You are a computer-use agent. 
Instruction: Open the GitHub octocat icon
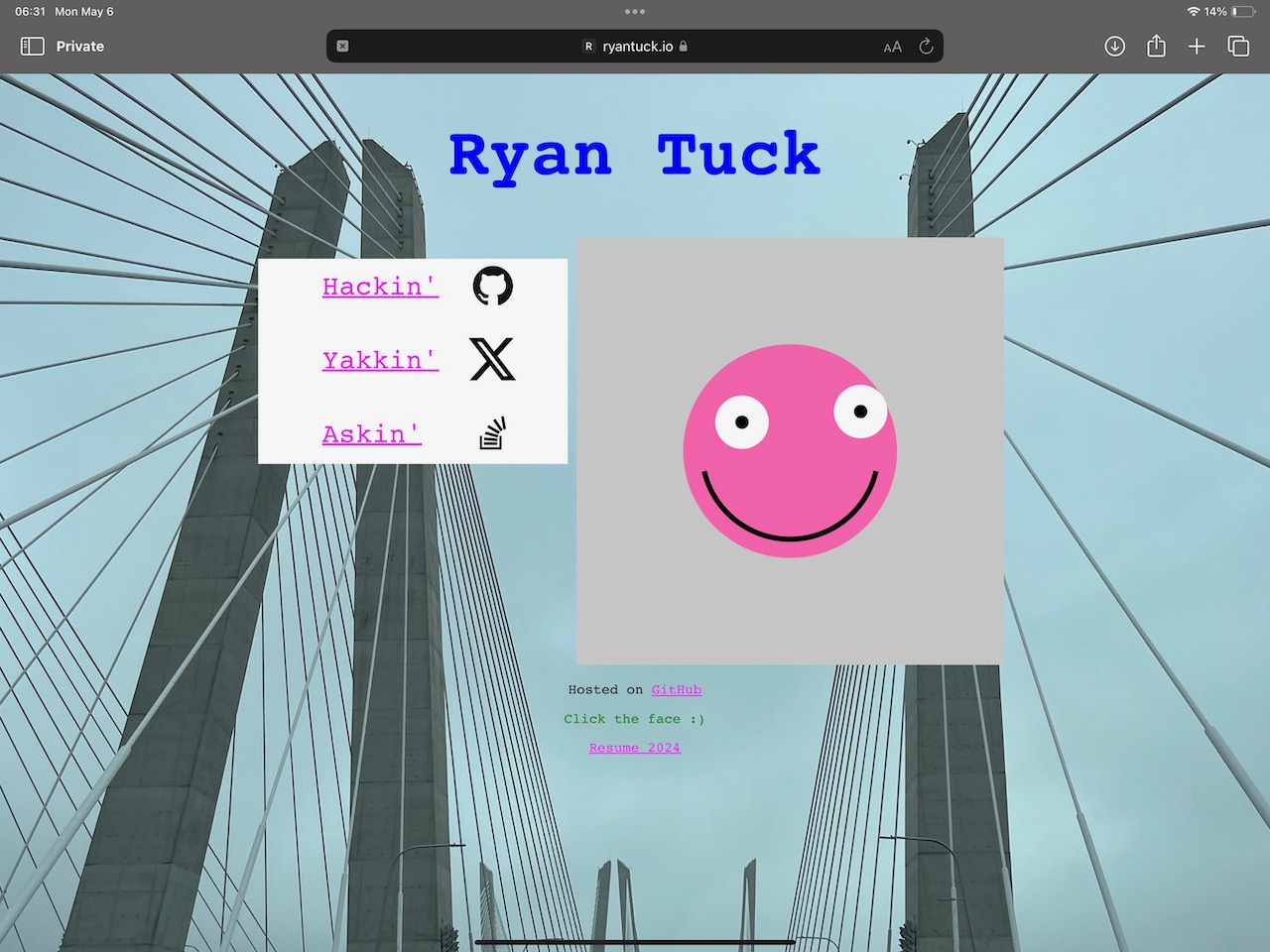click(x=492, y=286)
